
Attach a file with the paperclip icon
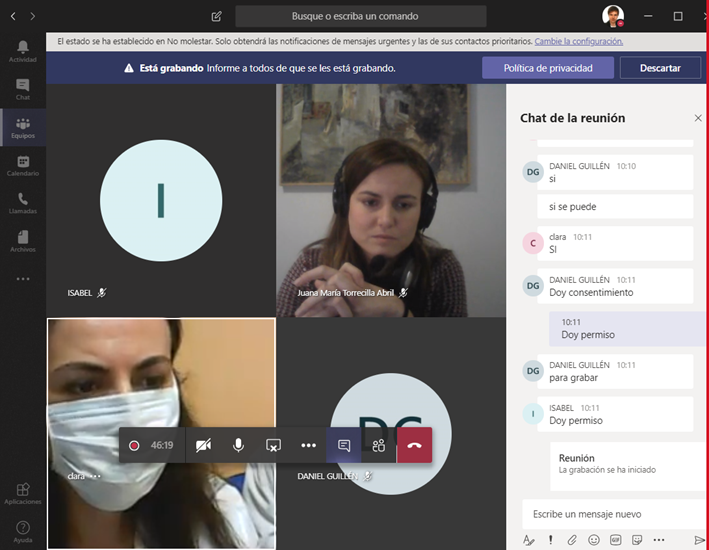tap(572, 540)
